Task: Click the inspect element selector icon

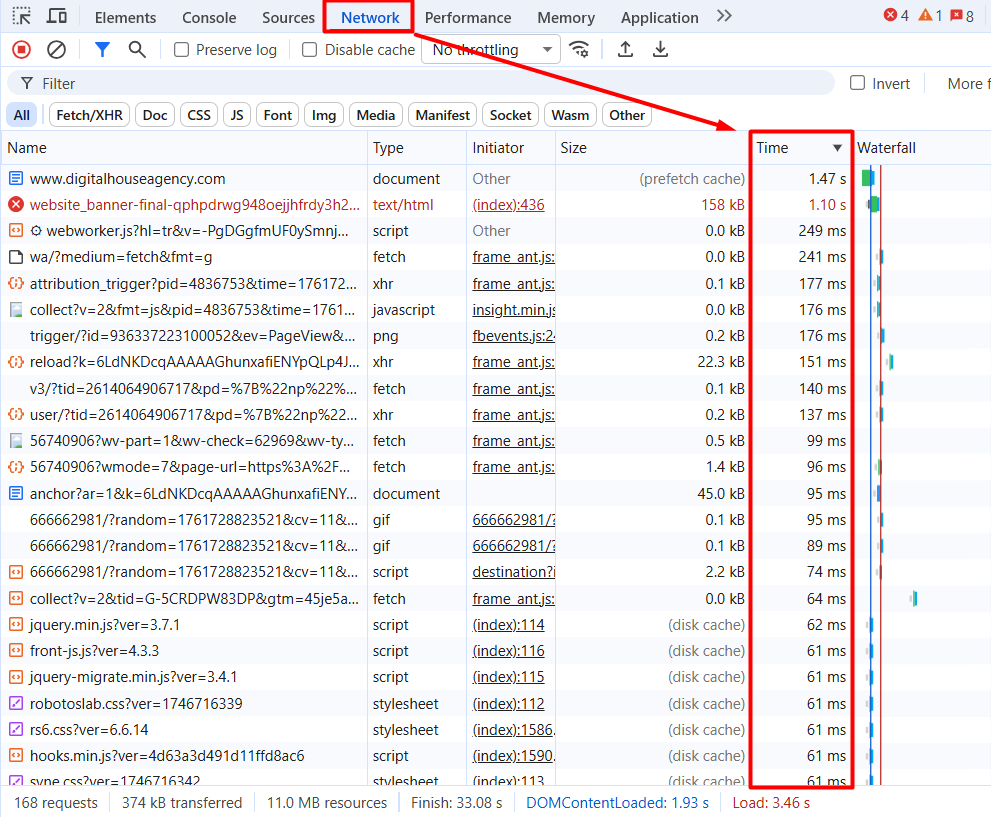Action: click(22, 16)
